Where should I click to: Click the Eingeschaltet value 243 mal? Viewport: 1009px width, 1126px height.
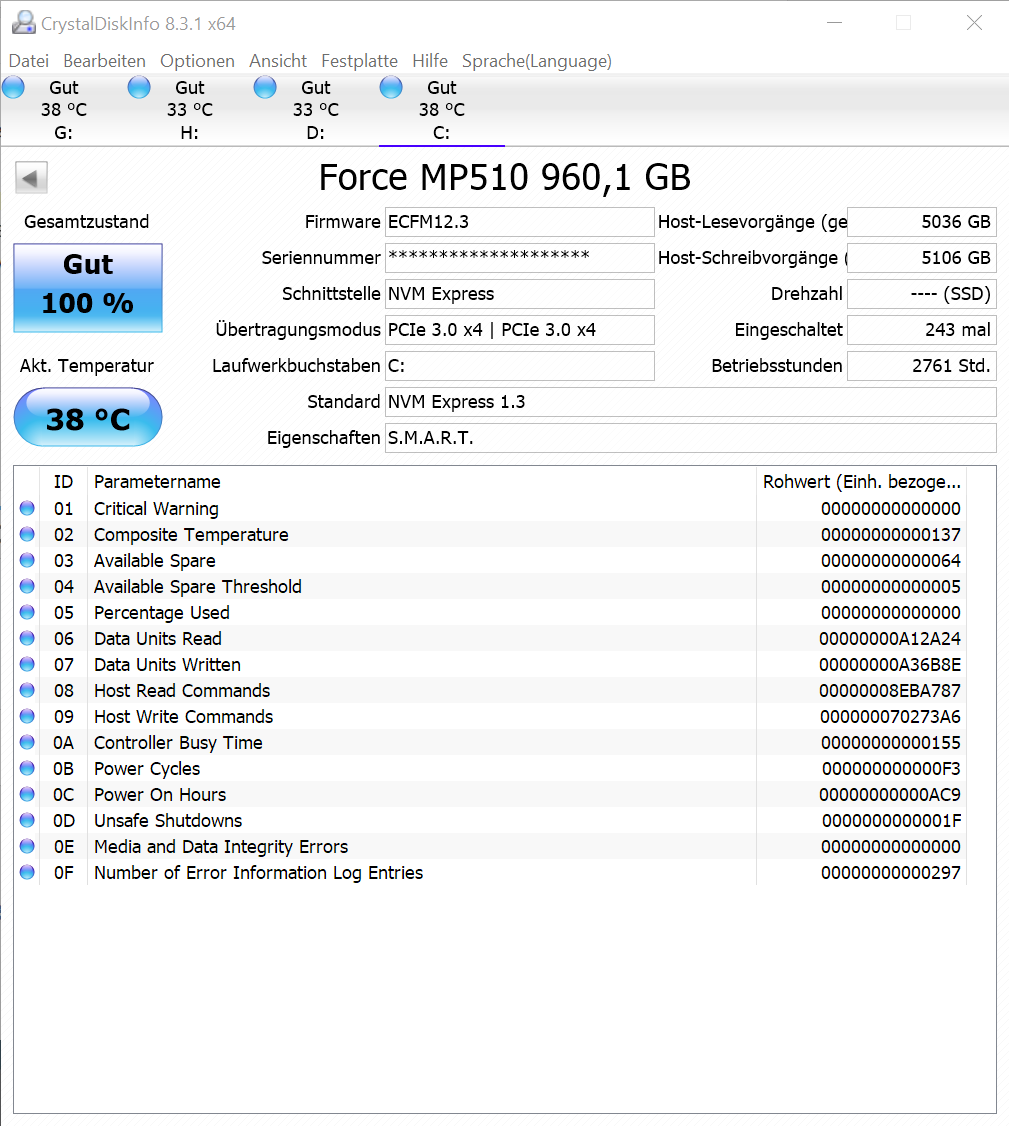(921, 330)
